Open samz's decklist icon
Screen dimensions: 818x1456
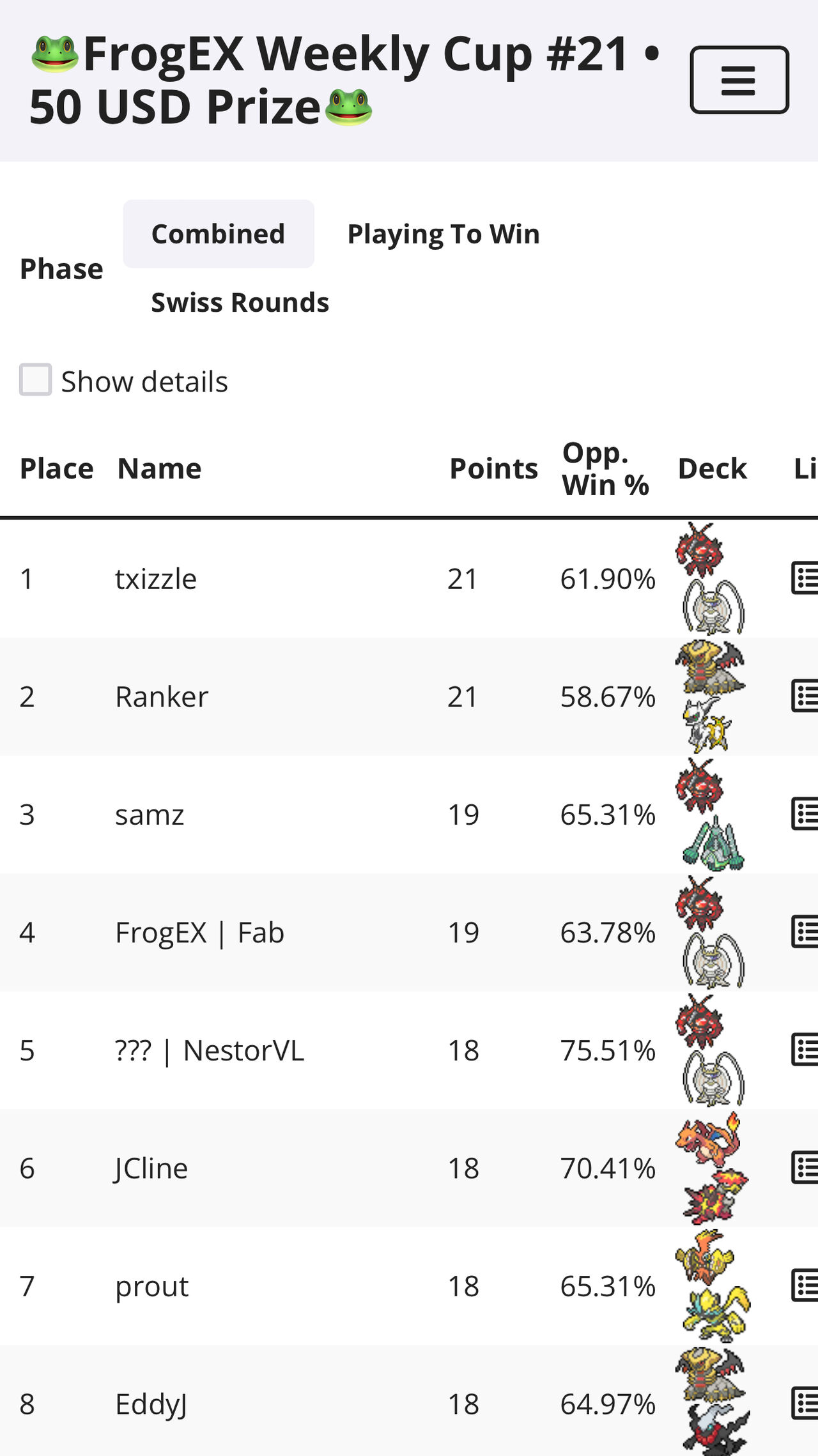coord(805,814)
